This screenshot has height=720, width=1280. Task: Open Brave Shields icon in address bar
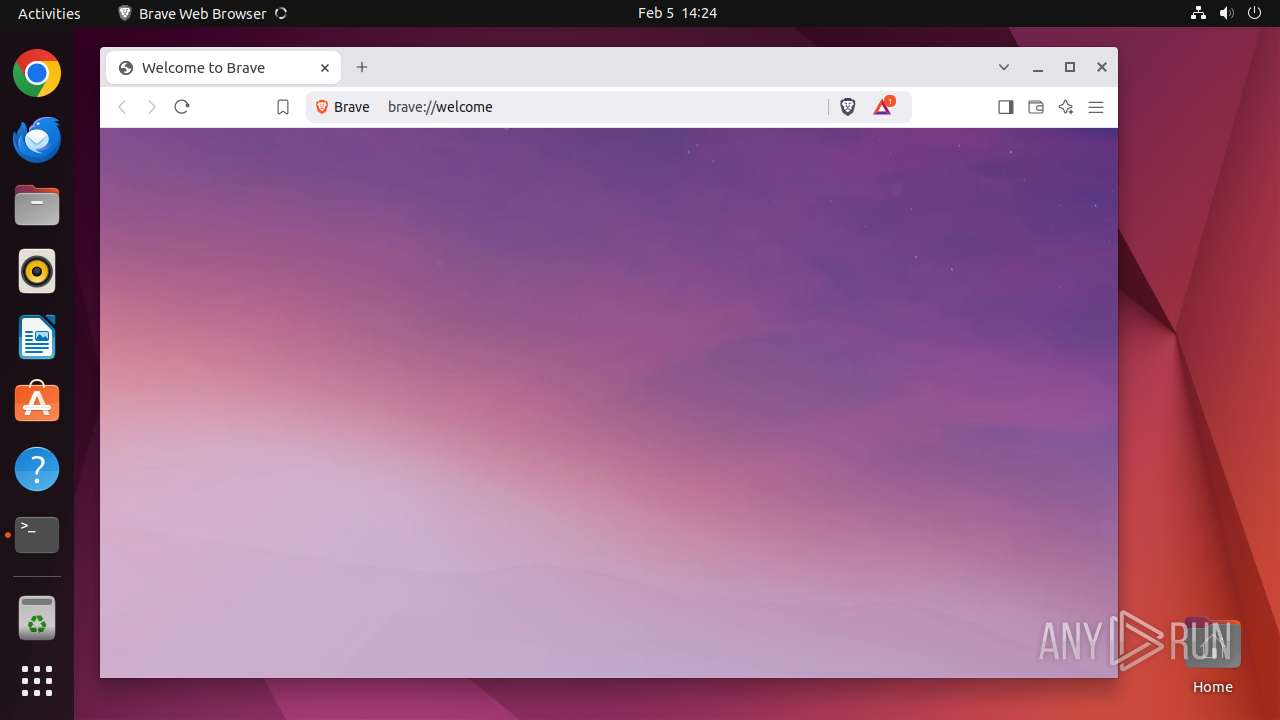848,107
